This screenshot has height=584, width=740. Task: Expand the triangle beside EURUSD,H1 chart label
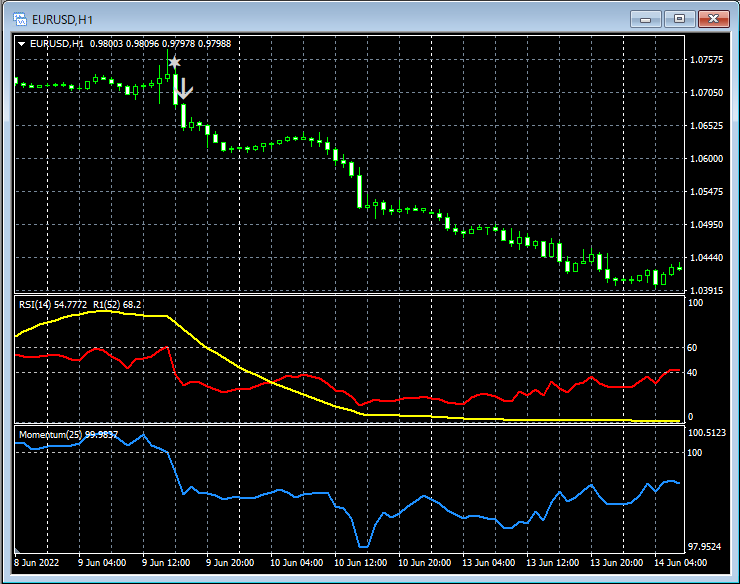click(22, 43)
